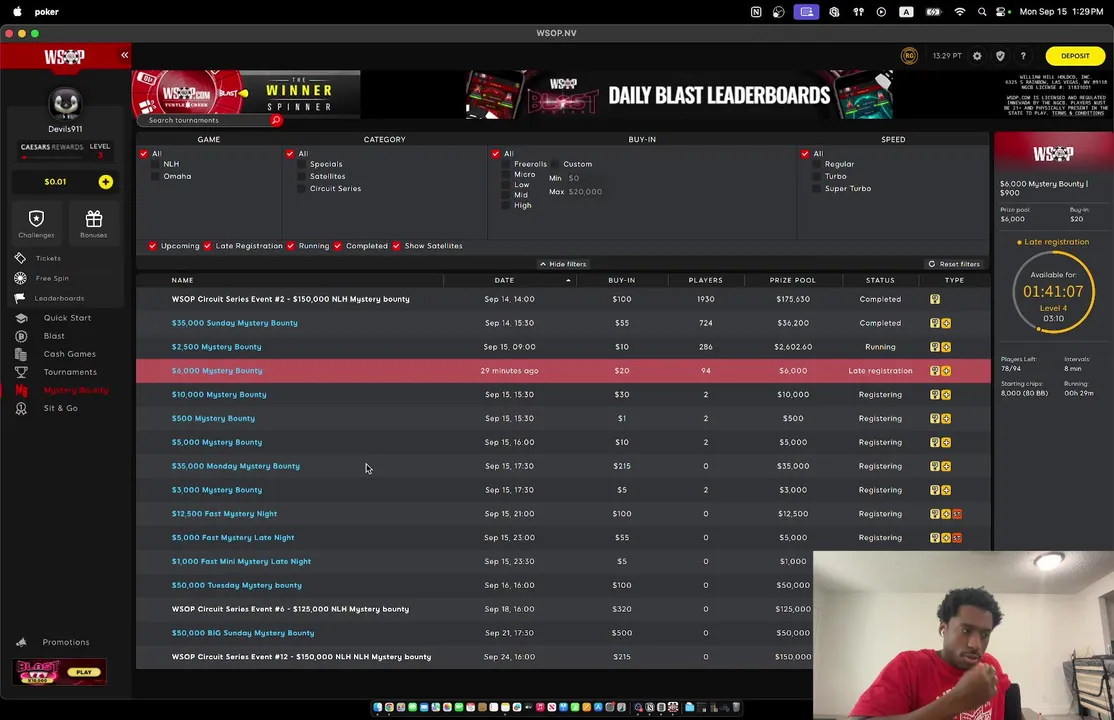Sort by the STATUS column header
This screenshot has width=1114, height=720.
pyautogui.click(x=880, y=280)
